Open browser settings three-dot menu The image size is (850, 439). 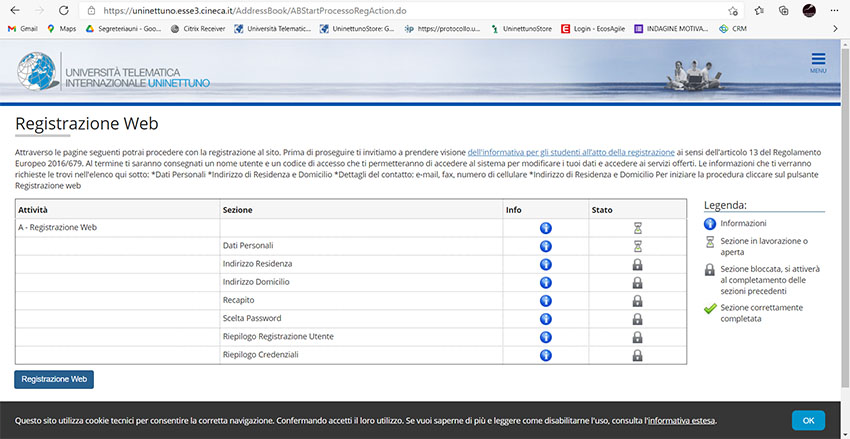tap(835, 10)
